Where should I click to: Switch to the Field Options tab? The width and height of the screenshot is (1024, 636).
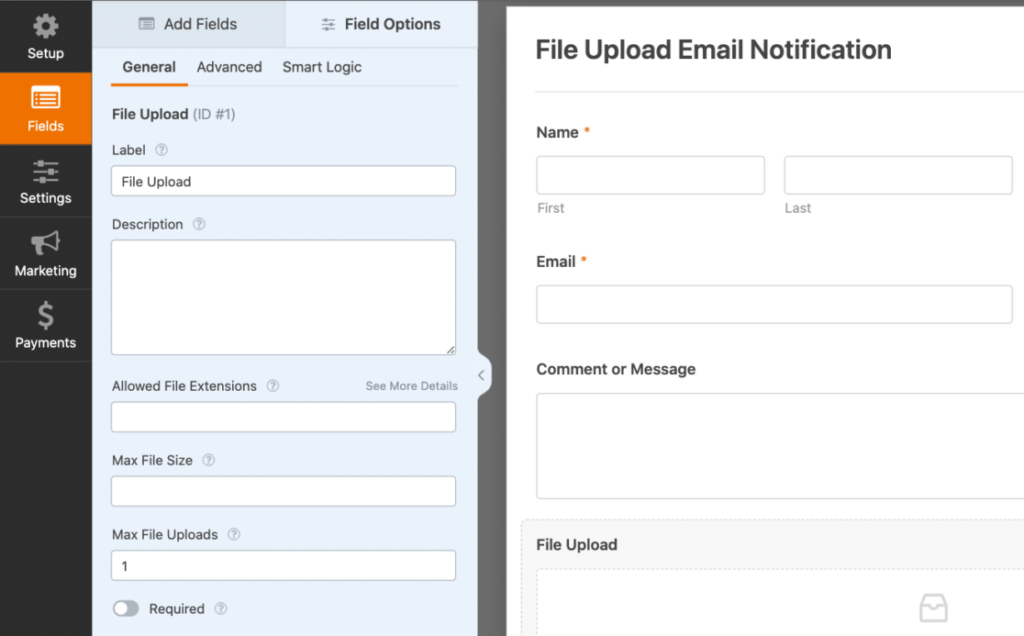pos(380,23)
